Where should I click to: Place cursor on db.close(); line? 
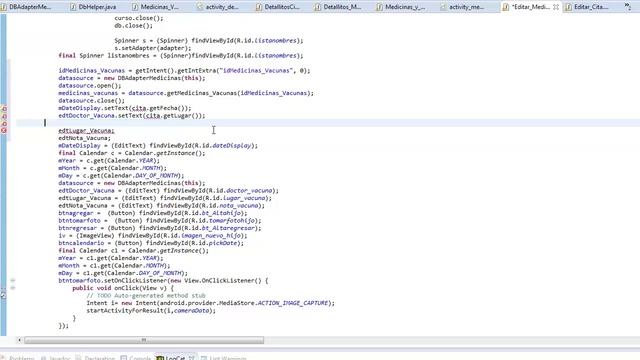pos(133,26)
